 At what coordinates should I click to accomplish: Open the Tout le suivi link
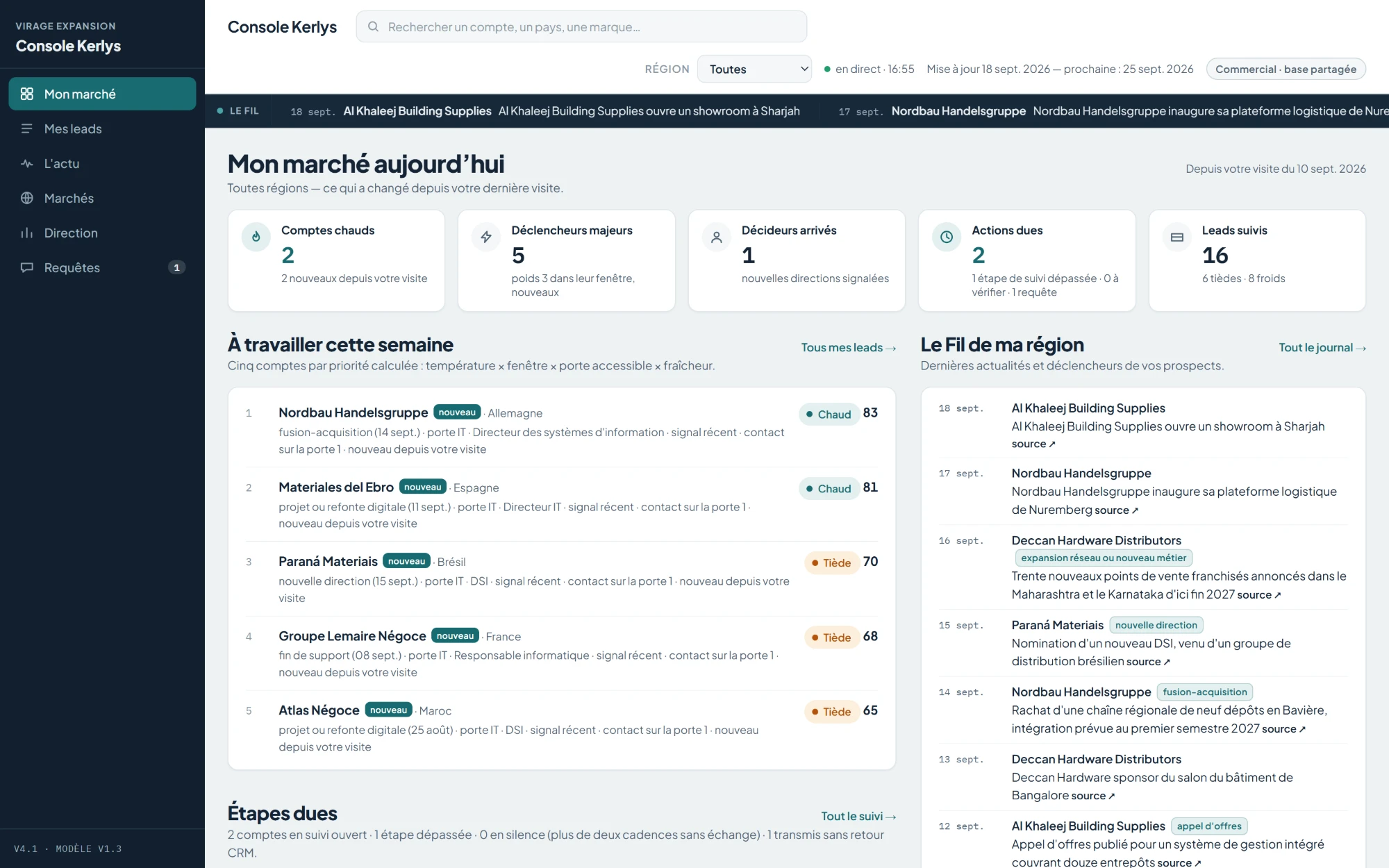(858, 816)
